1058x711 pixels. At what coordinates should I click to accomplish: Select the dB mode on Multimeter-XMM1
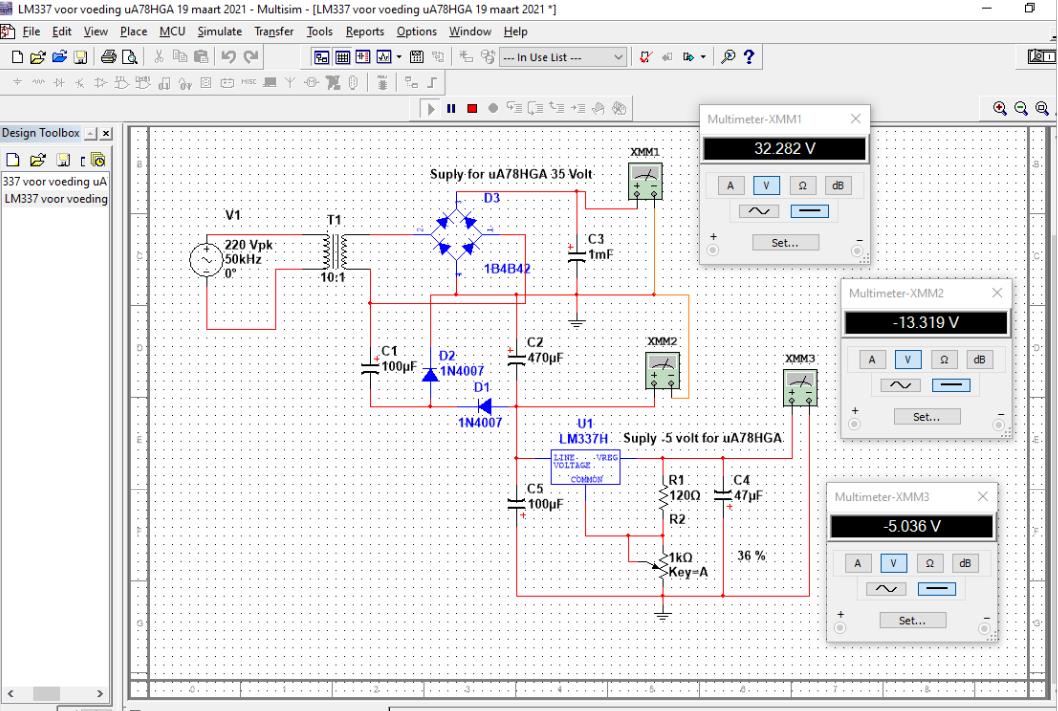coord(838,186)
